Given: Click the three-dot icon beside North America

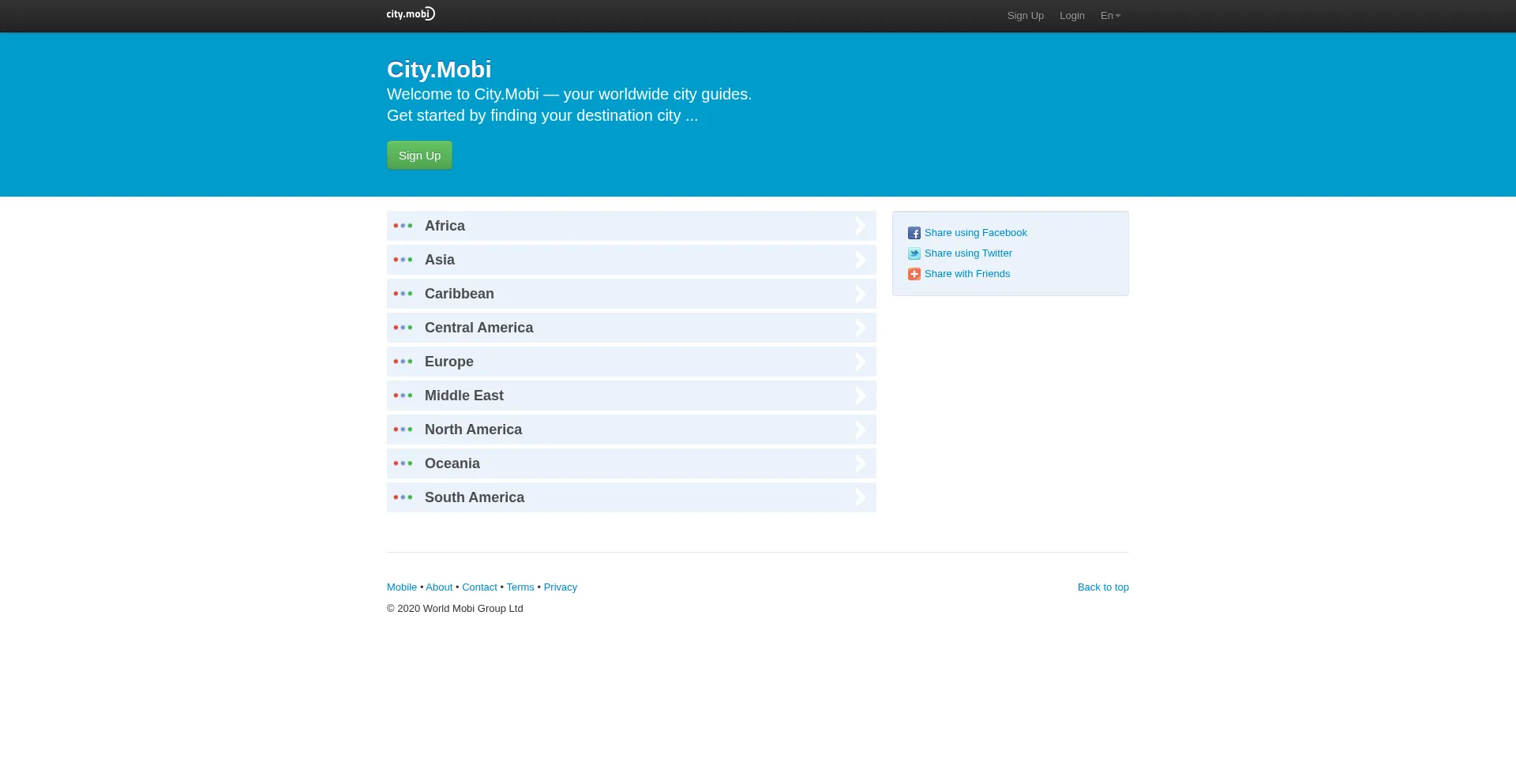Looking at the screenshot, I should [x=403, y=430].
